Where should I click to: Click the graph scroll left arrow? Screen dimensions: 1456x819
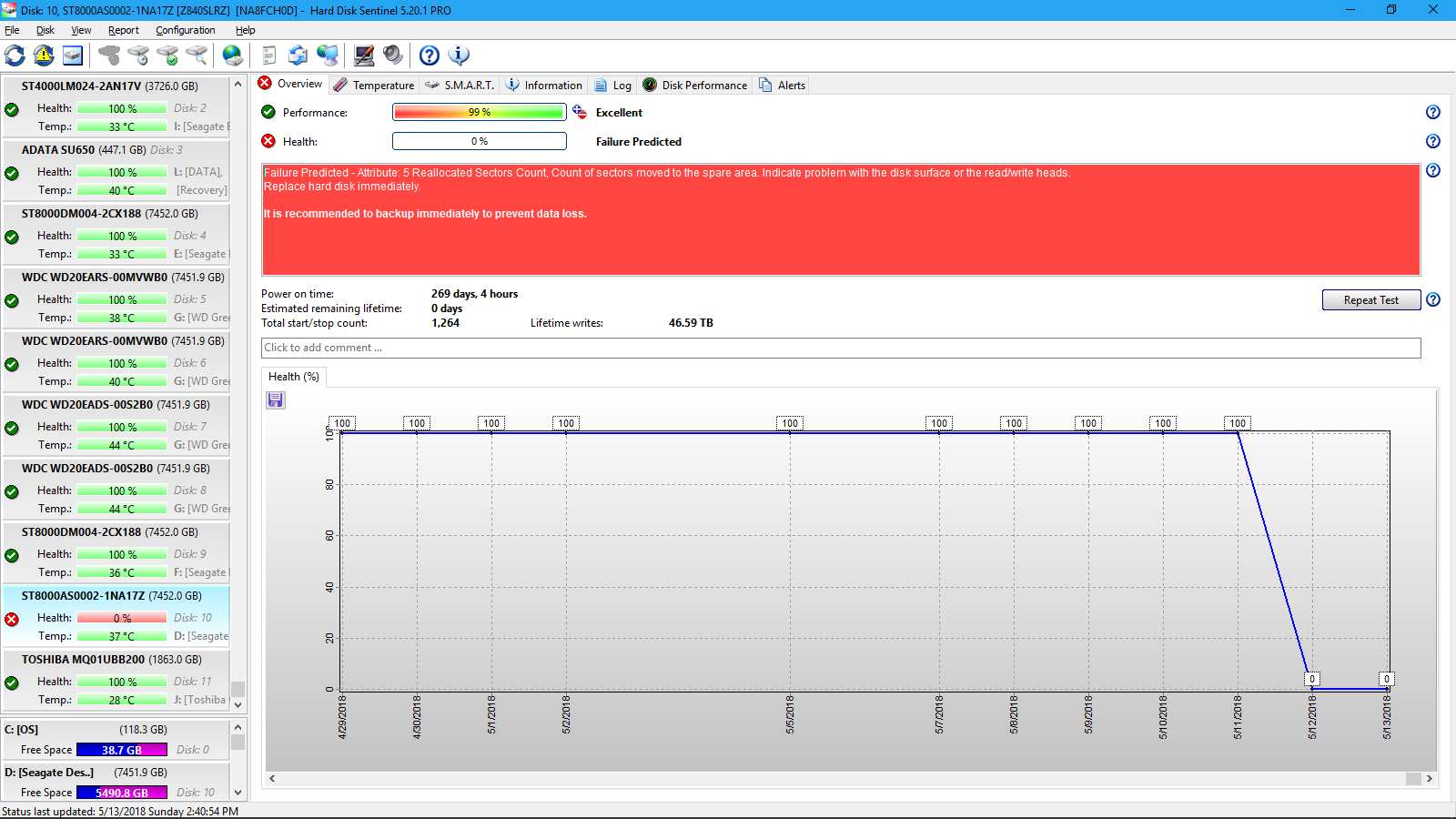coord(272,778)
